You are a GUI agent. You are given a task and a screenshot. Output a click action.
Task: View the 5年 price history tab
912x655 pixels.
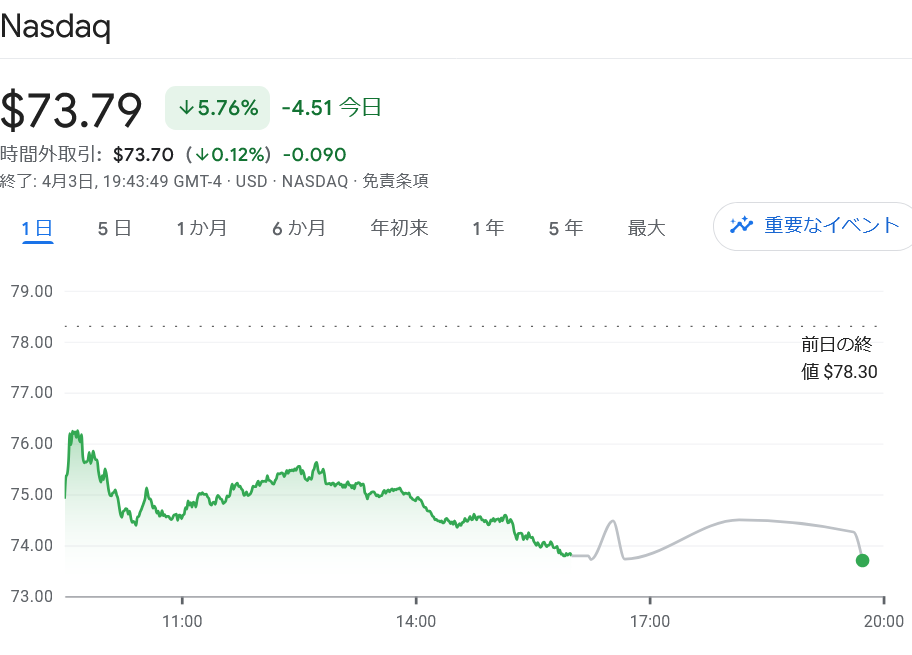click(x=565, y=228)
